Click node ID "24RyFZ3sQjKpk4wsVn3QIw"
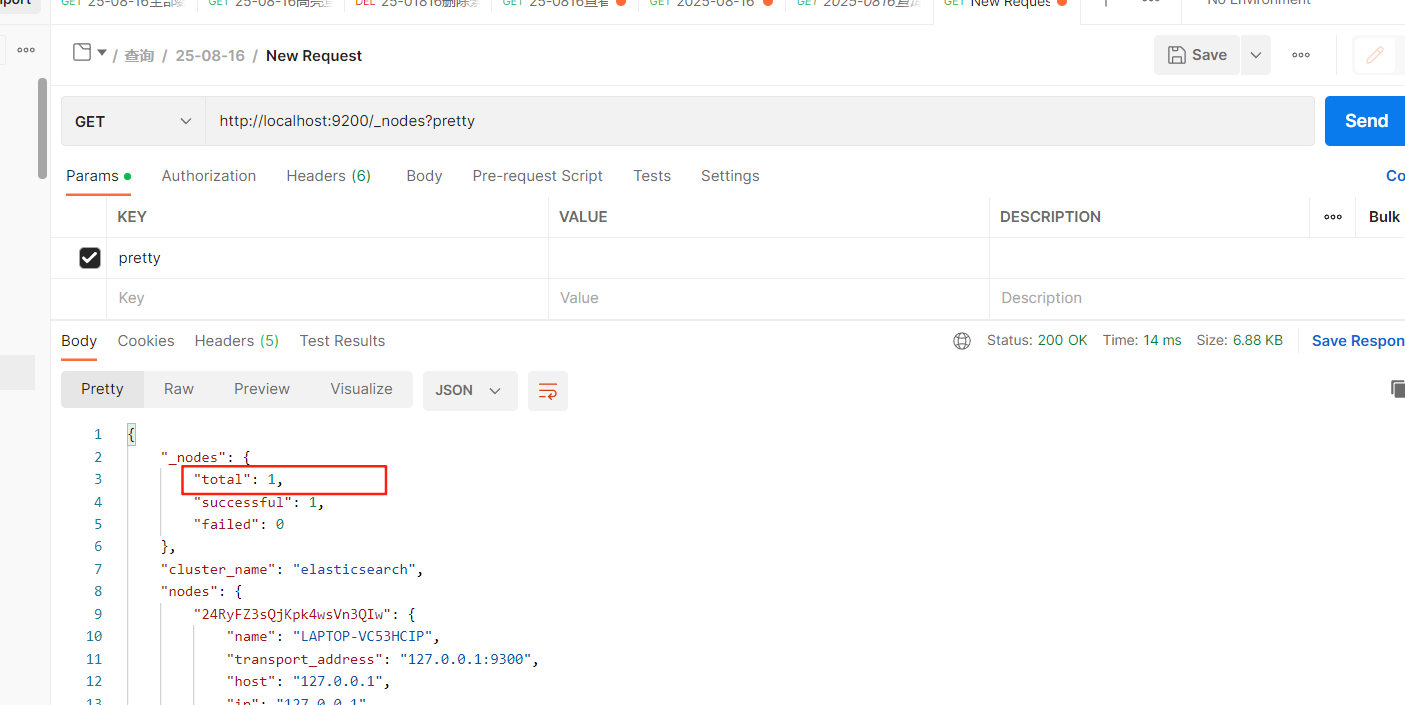The width and height of the screenshot is (1405, 705). coord(297,614)
